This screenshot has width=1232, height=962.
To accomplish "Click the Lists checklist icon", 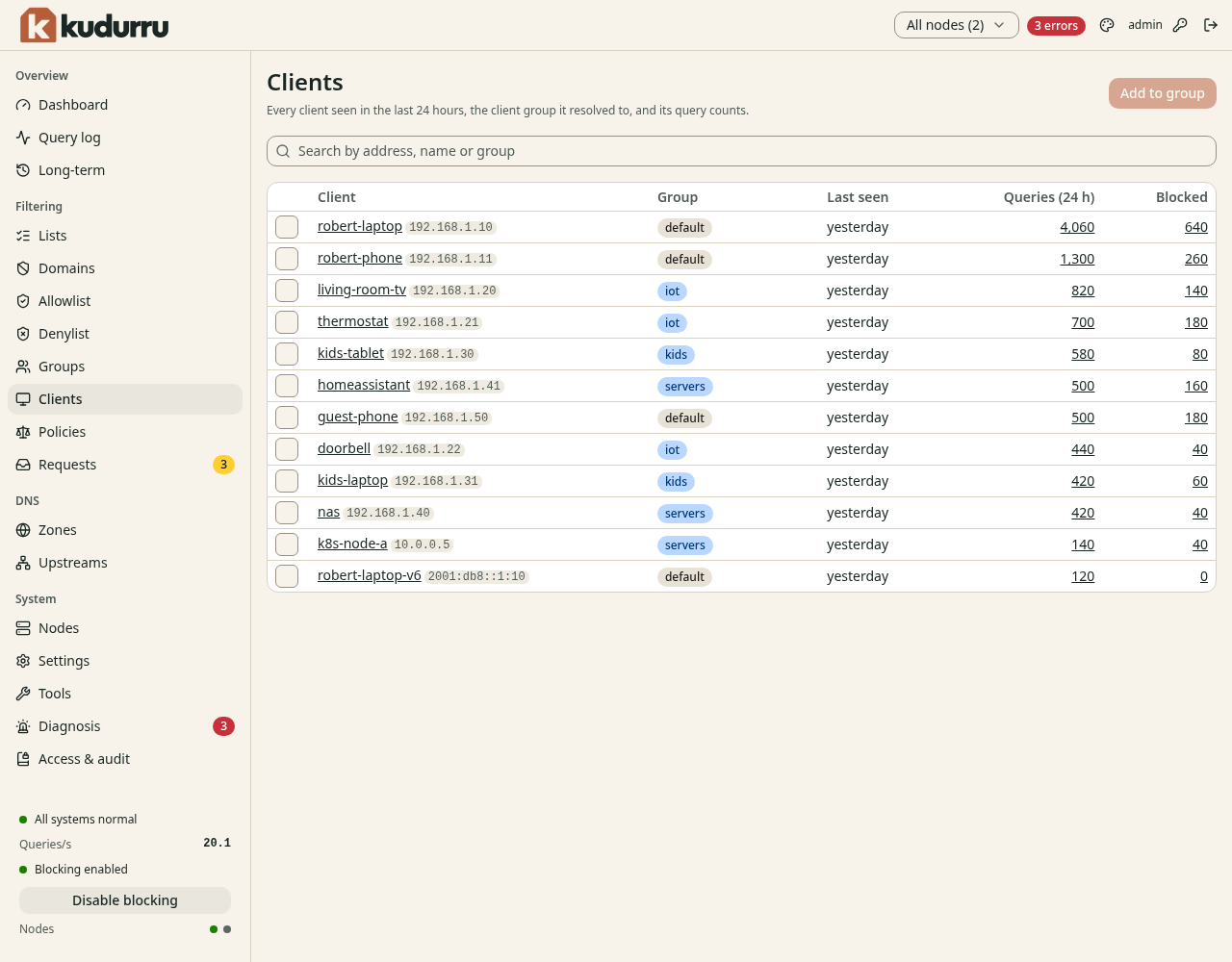I will 23,236.
